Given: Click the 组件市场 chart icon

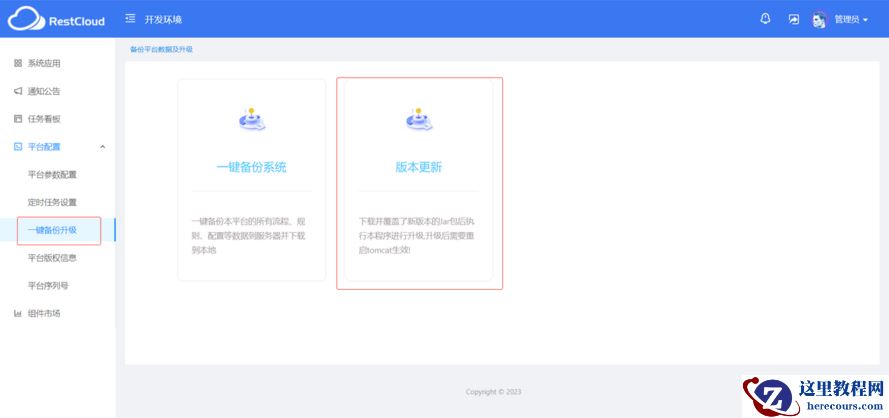Looking at the screenshot, I should (18, 313).
